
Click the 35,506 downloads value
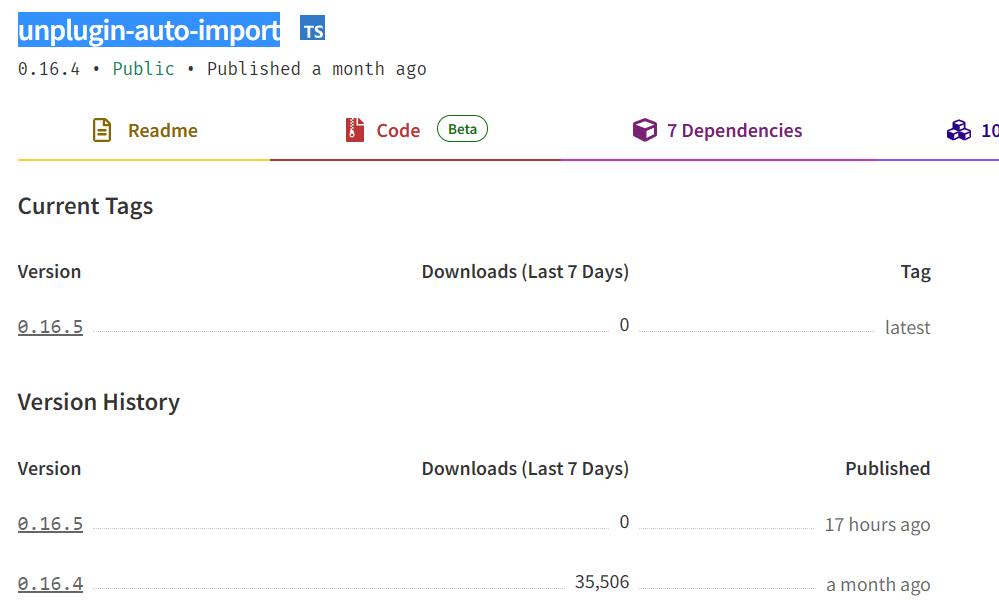click(601, 582)
